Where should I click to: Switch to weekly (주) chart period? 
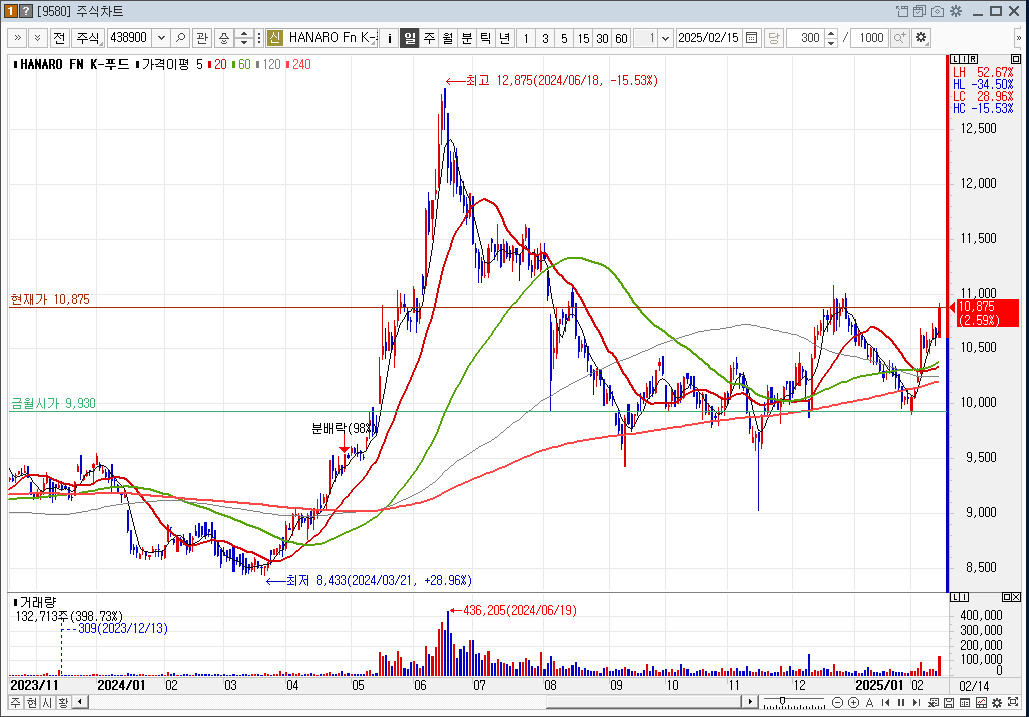(x=428, y=38)
